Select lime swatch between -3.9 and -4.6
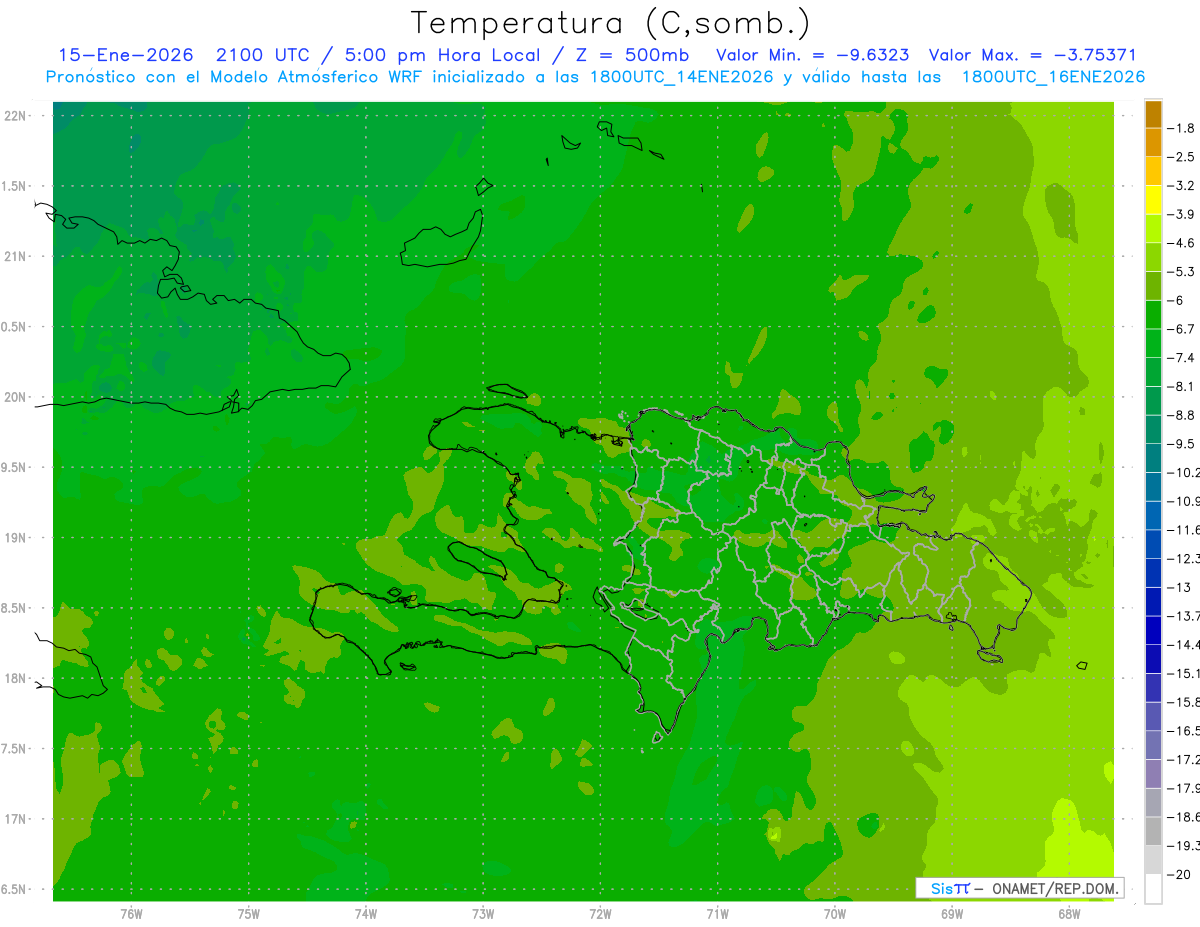This screenshot has width=1200, height=927. pos(1153,228)
